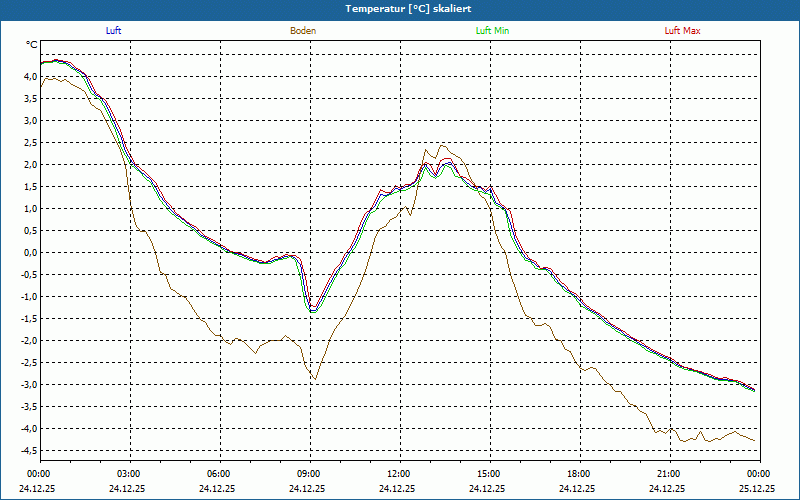The height and width of the screenshot is (500, 800).
Task: Click the 09:00 time axis label
Action: point(311,474)
